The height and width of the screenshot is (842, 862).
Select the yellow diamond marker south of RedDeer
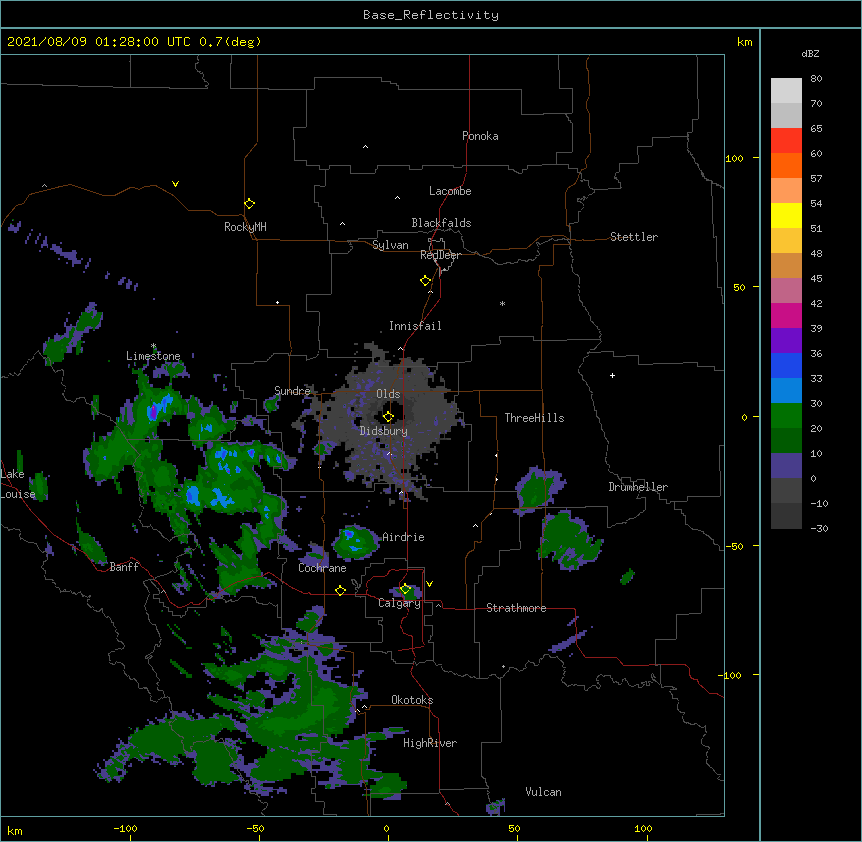[x=425, y=281]
